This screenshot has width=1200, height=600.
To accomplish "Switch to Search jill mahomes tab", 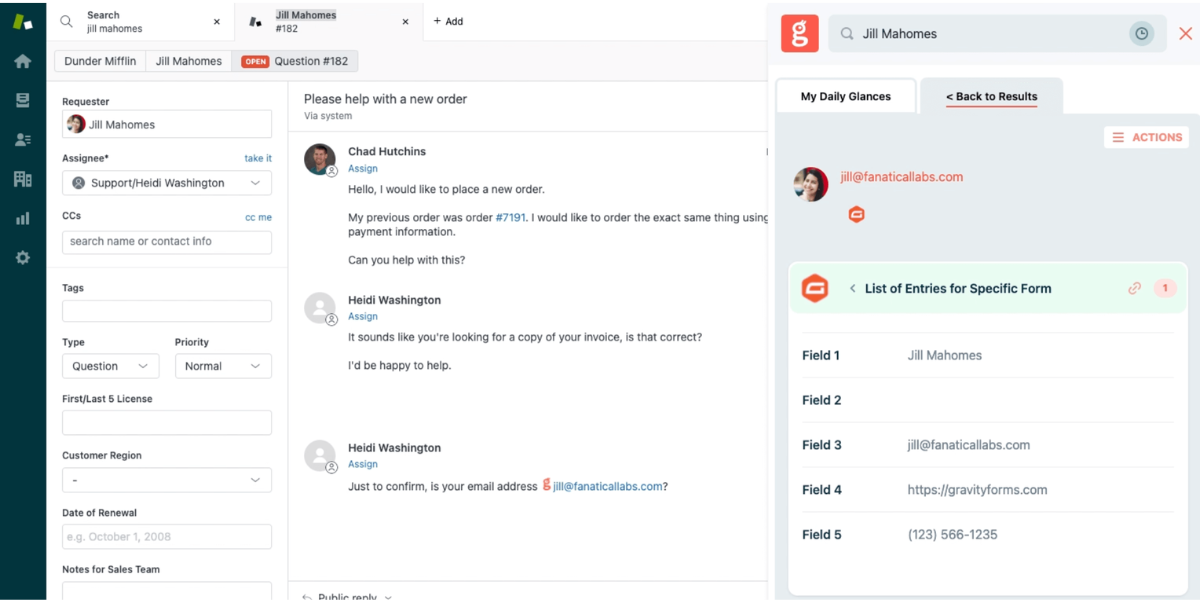I will pyautogui.click(x=140, y=21).
